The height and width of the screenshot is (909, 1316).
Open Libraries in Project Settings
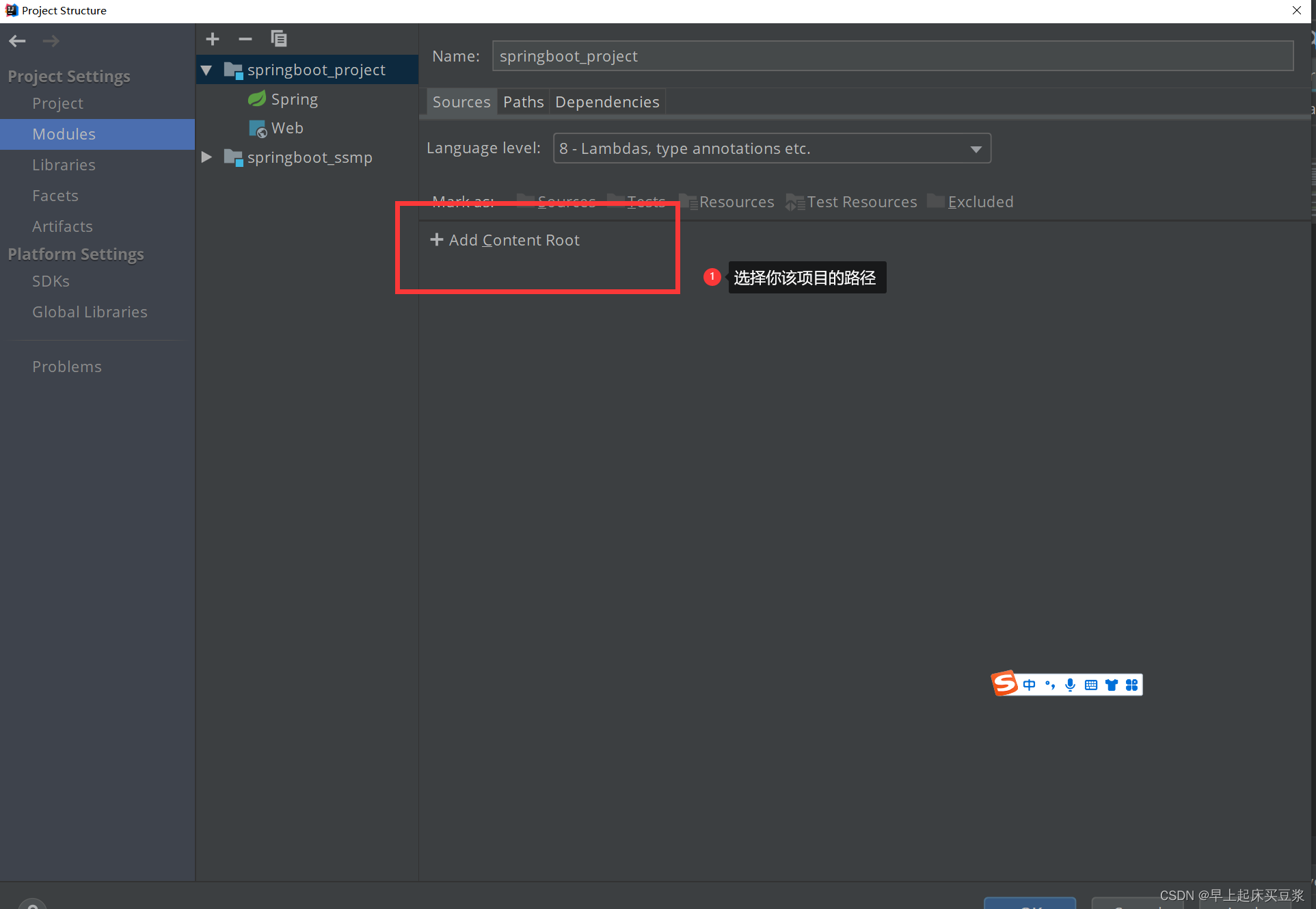click(x=64, y=165)
